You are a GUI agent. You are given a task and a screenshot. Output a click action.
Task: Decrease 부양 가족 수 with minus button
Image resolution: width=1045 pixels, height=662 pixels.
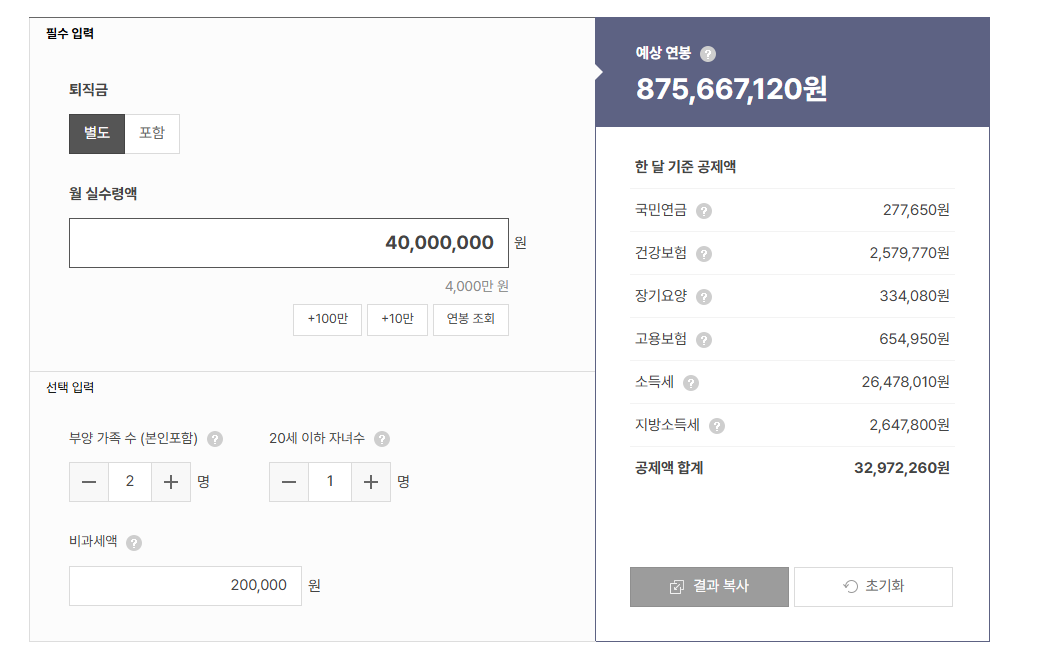tap(89, 482)
